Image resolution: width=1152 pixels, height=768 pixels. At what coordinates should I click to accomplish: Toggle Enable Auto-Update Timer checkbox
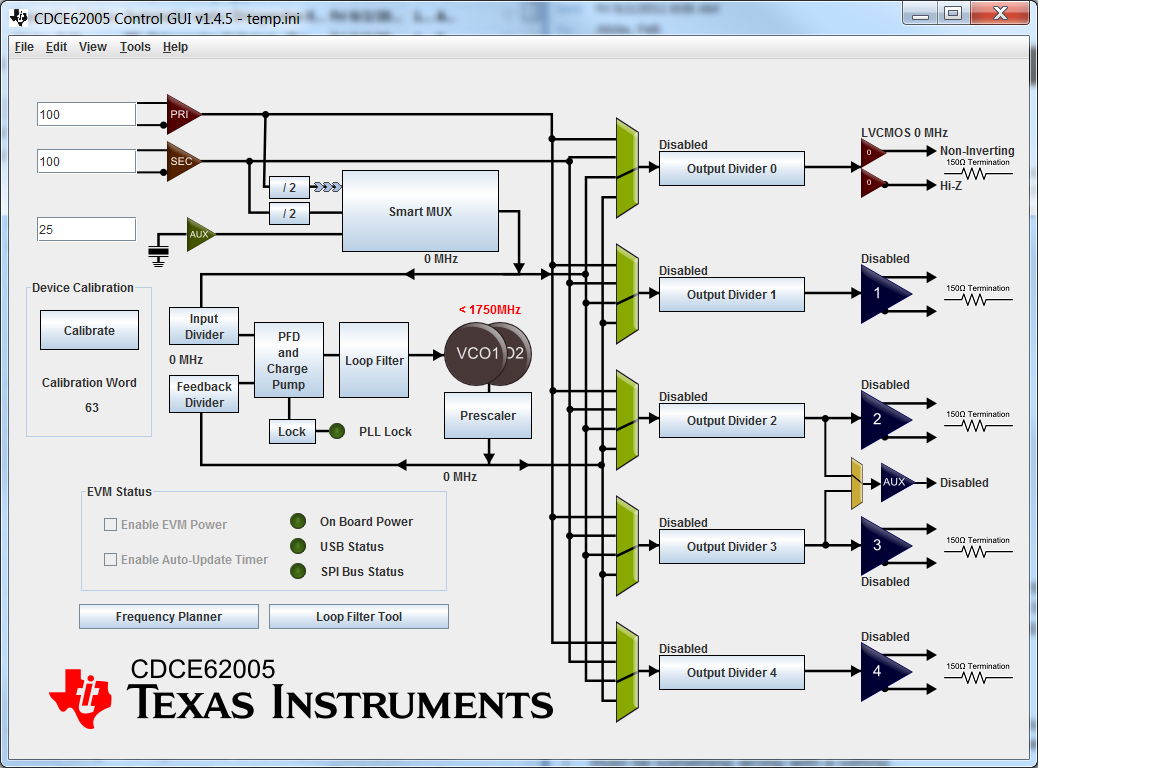[x=110, y=559]
